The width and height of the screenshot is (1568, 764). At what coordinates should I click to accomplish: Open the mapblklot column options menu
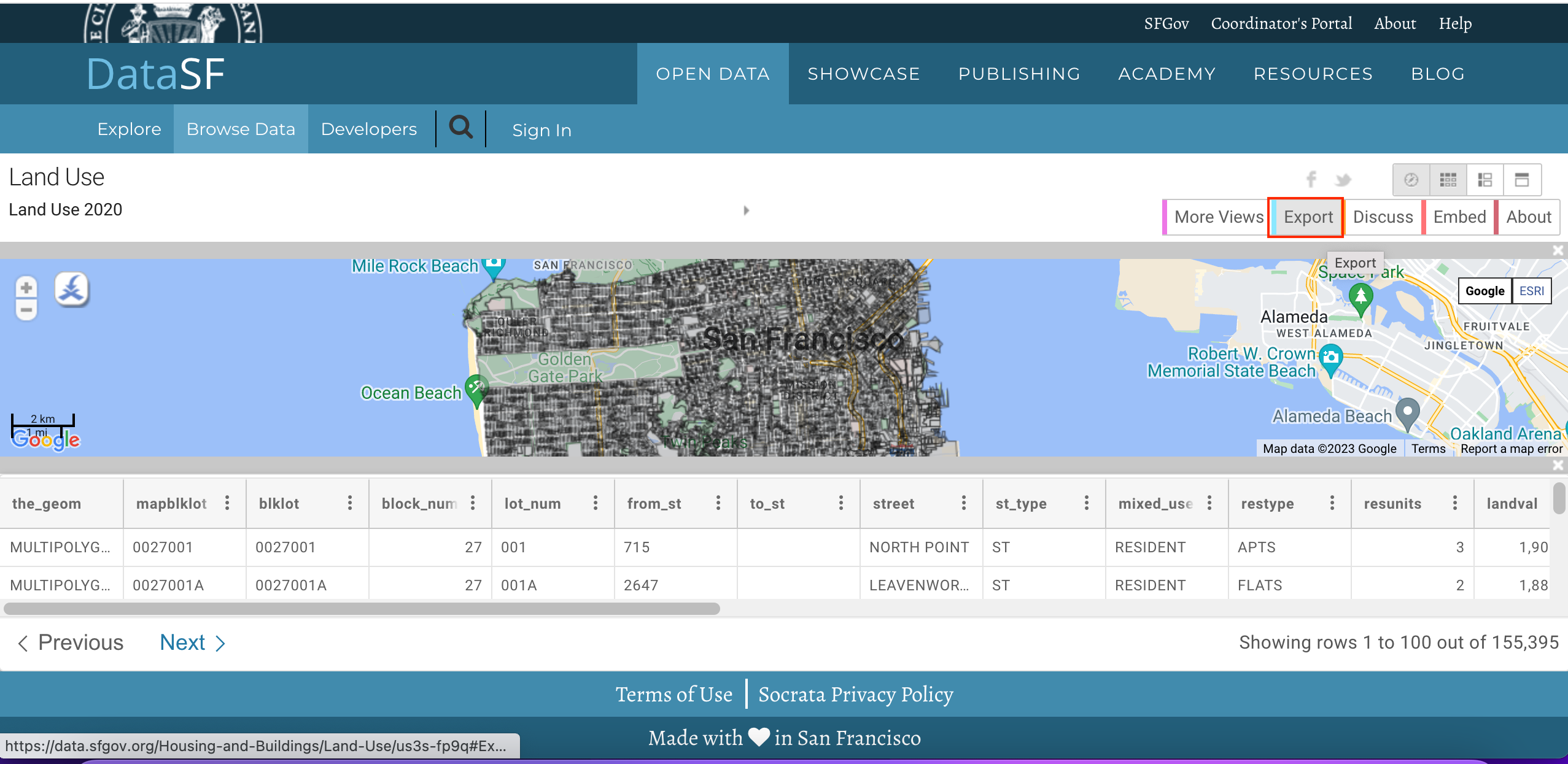click(227, 503)
